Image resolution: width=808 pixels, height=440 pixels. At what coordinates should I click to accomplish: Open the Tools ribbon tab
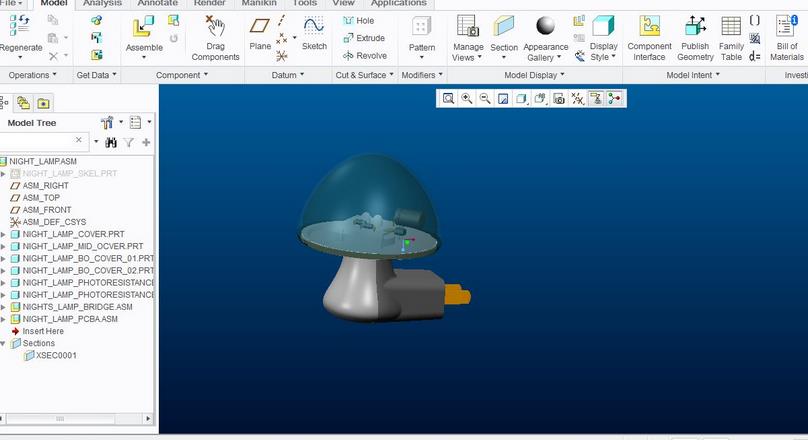(305, 4)
